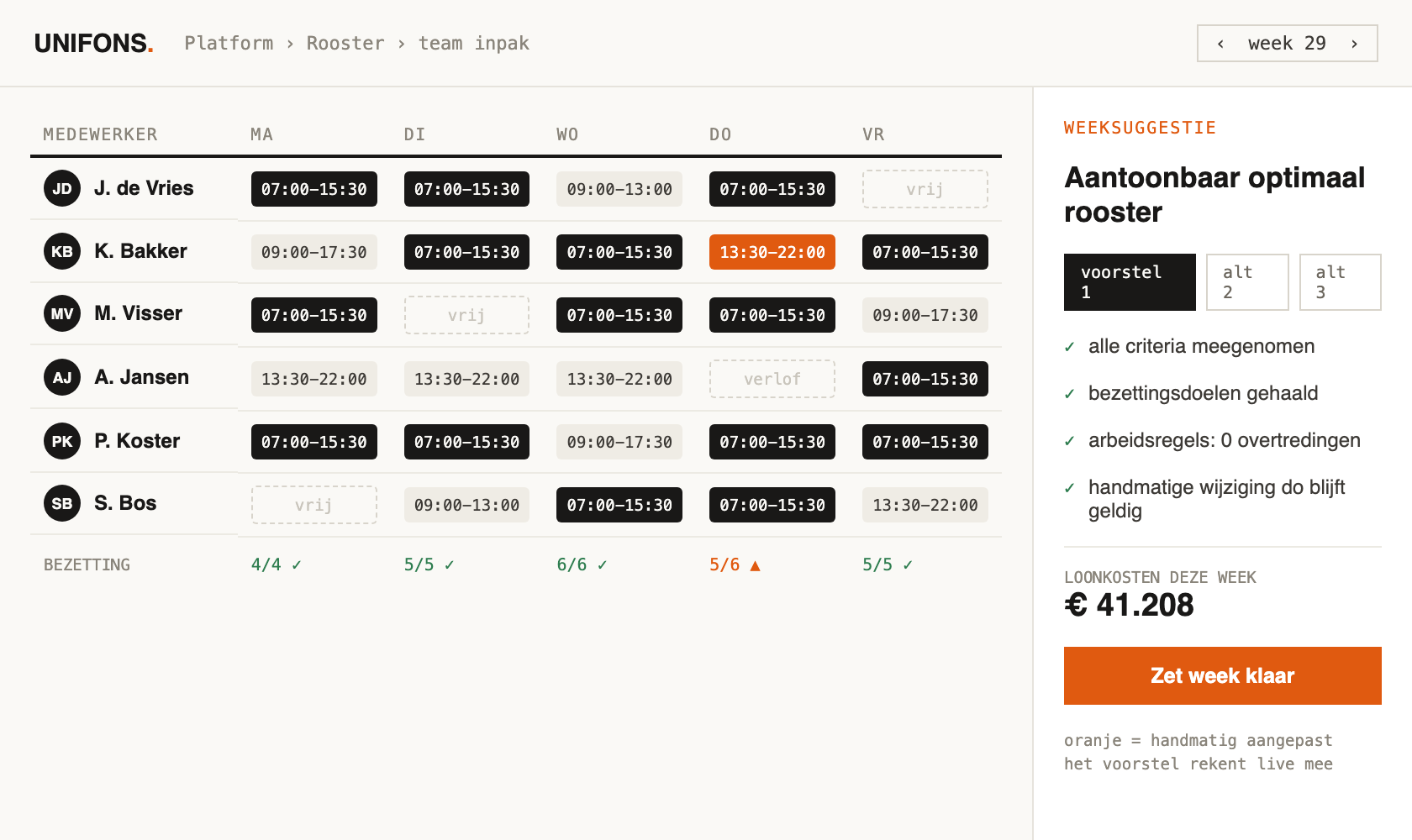This screenshot has width=1412, height=840.
Task: Click the VR column header
Action: 873,134
